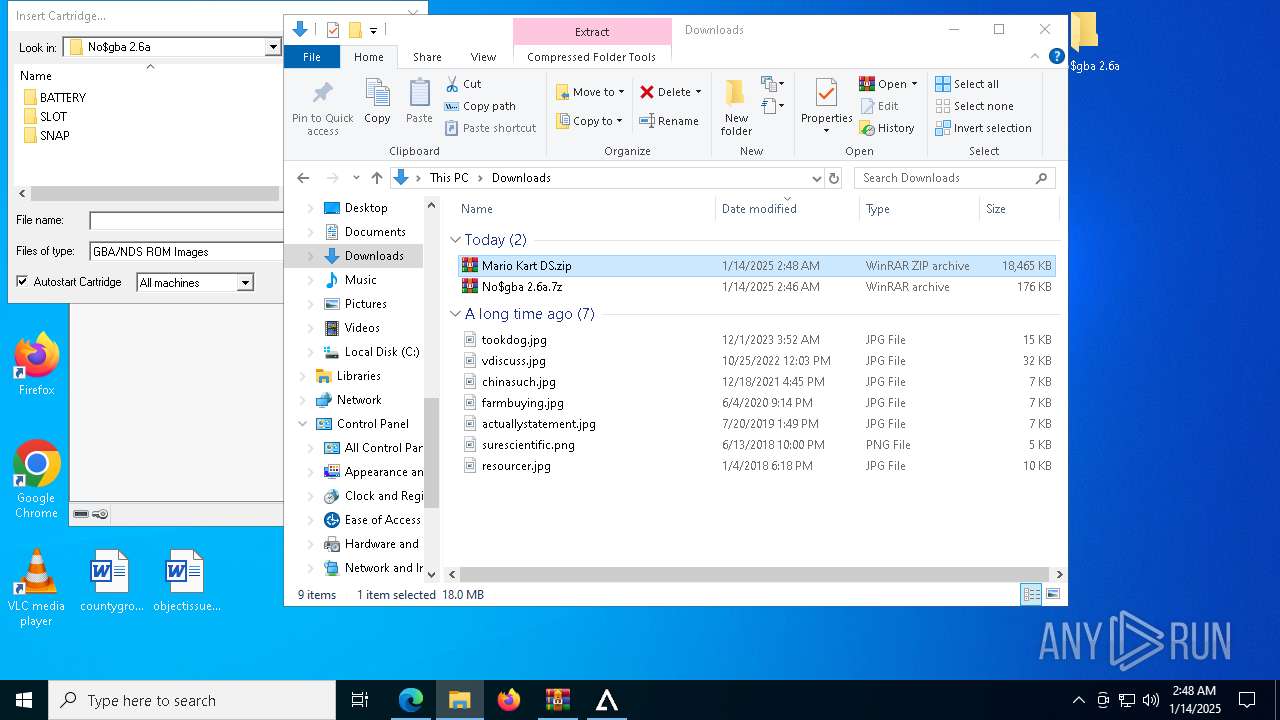Image resolution: width=1280 pixels, height=720 pixels.
Task: Open the Look in folder dropdown
Action: pyautogui.click(x=272, y=47)
